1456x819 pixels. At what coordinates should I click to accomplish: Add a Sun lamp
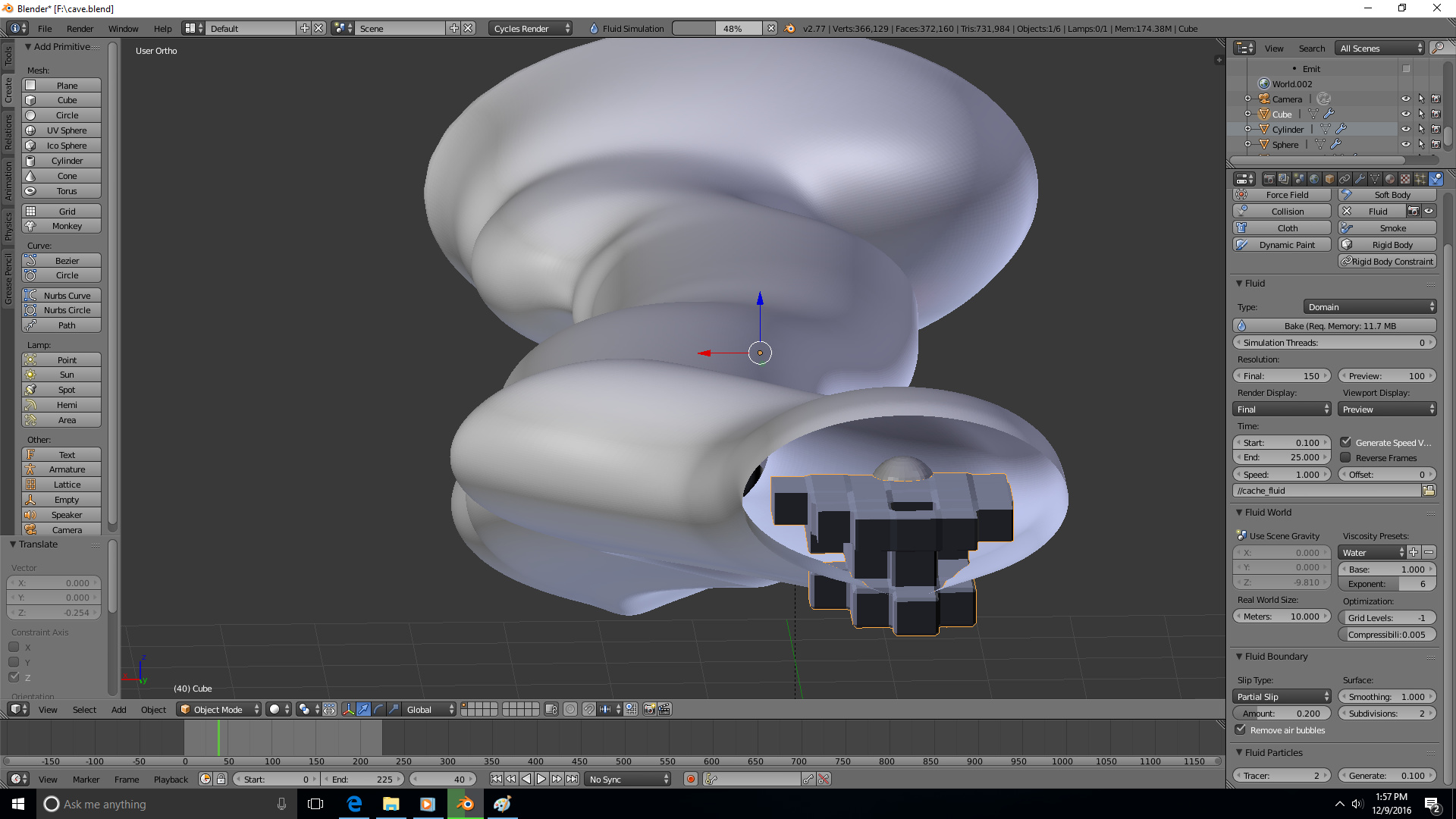61,375
